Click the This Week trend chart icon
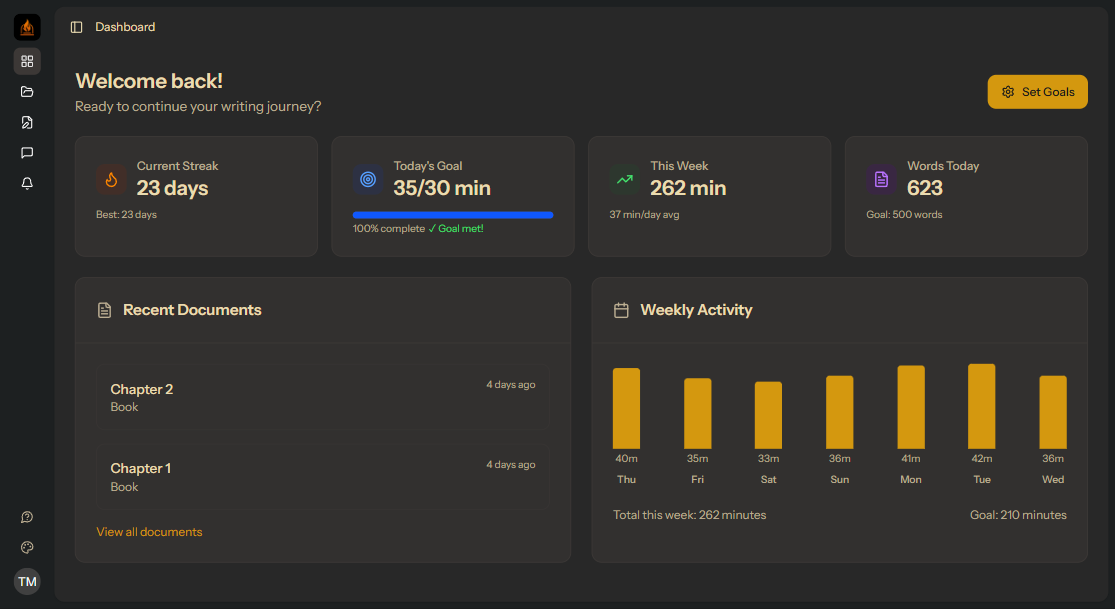Image resolution: width=1115 pixels, height=609 pixels. pos(624,179)
